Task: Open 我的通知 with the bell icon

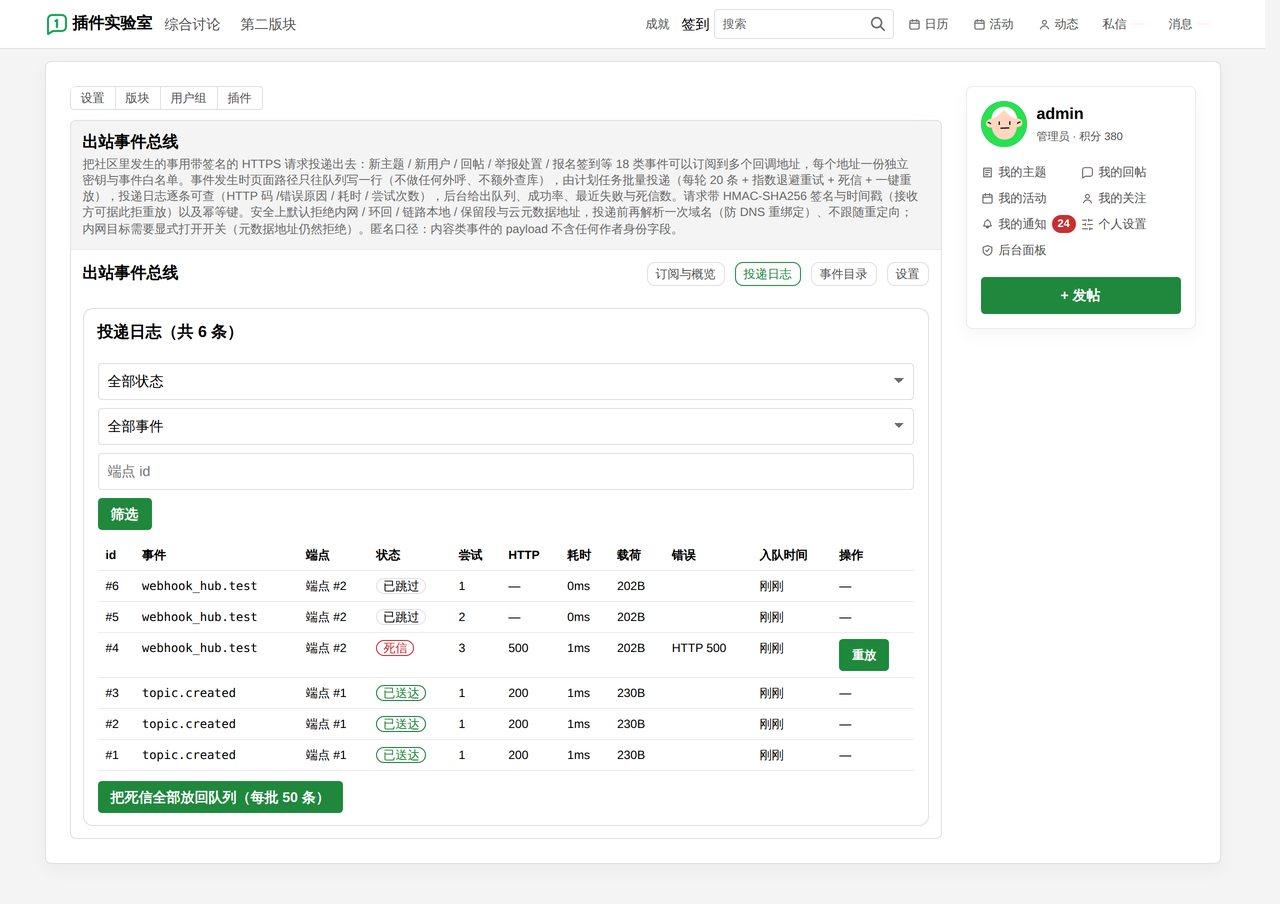Action: (x=1014, y=224)
